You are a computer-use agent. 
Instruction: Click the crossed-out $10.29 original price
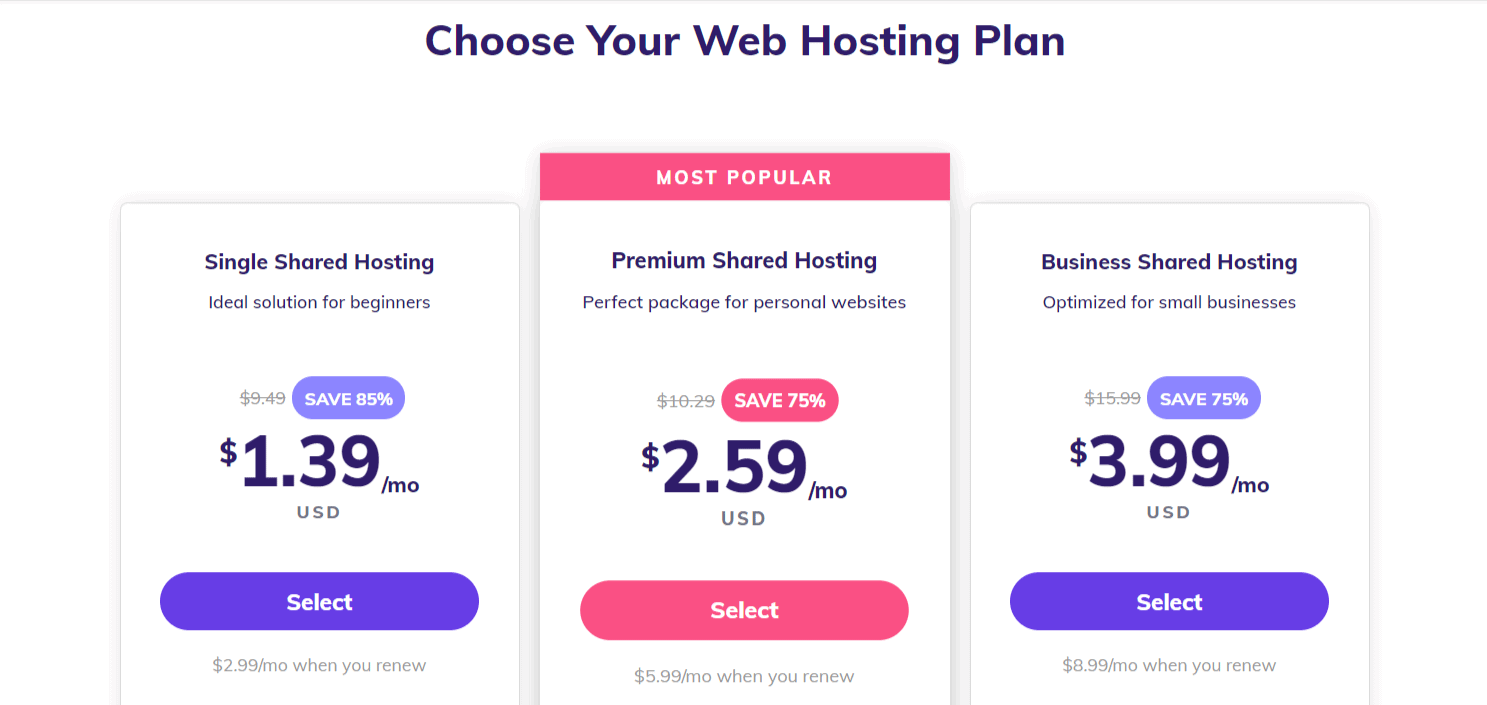coord(686,401)
